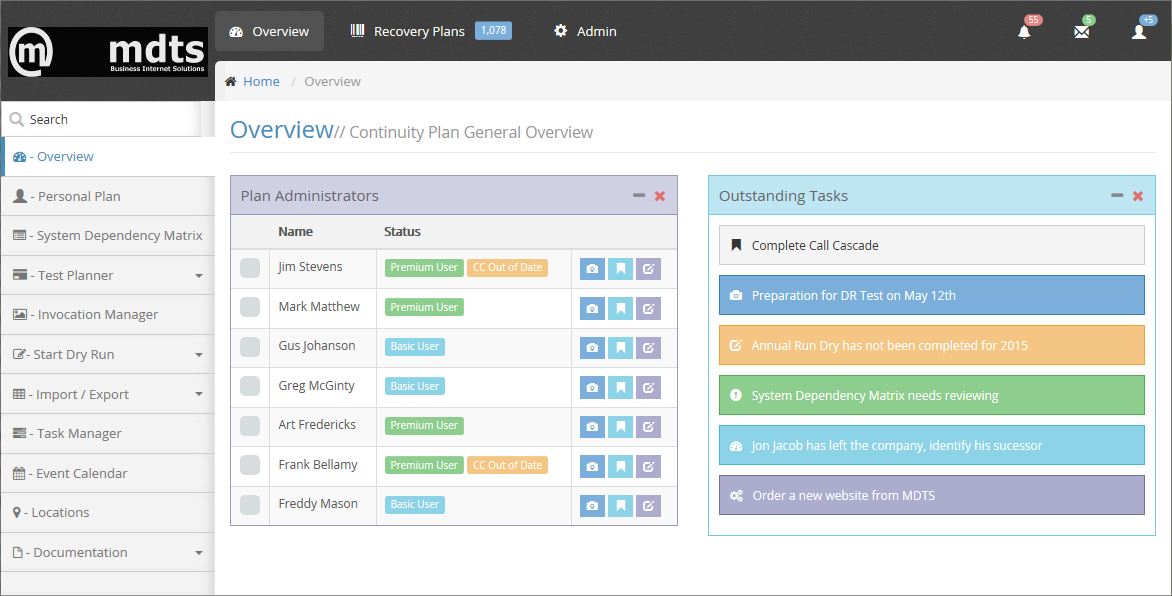Click the edit icon for Mark Matthew
The image size is (1172, 596).
coord(648,308)
